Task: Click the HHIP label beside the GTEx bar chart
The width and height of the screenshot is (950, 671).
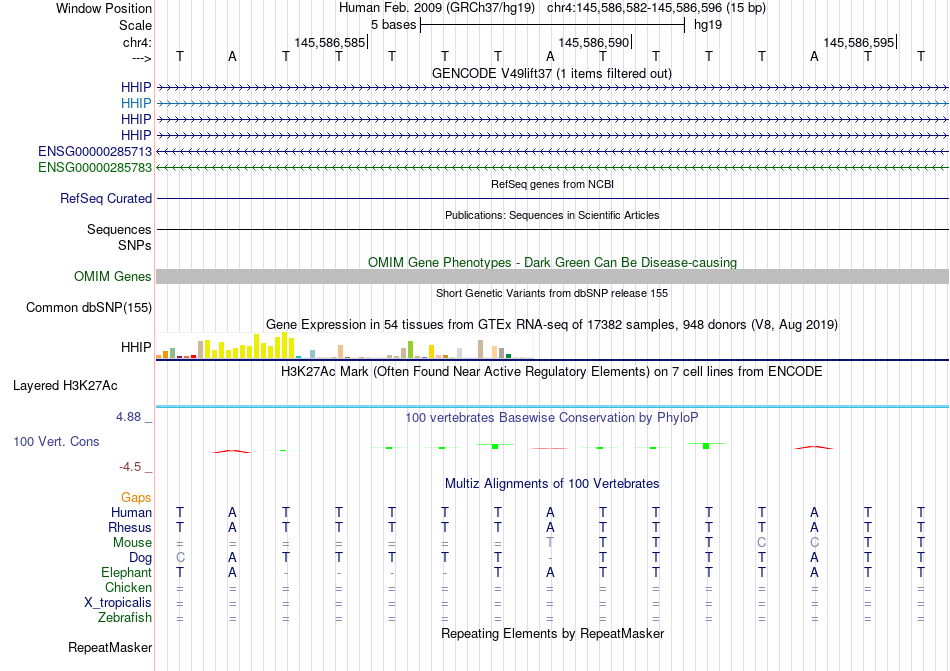Action: (x=136, y=348)
